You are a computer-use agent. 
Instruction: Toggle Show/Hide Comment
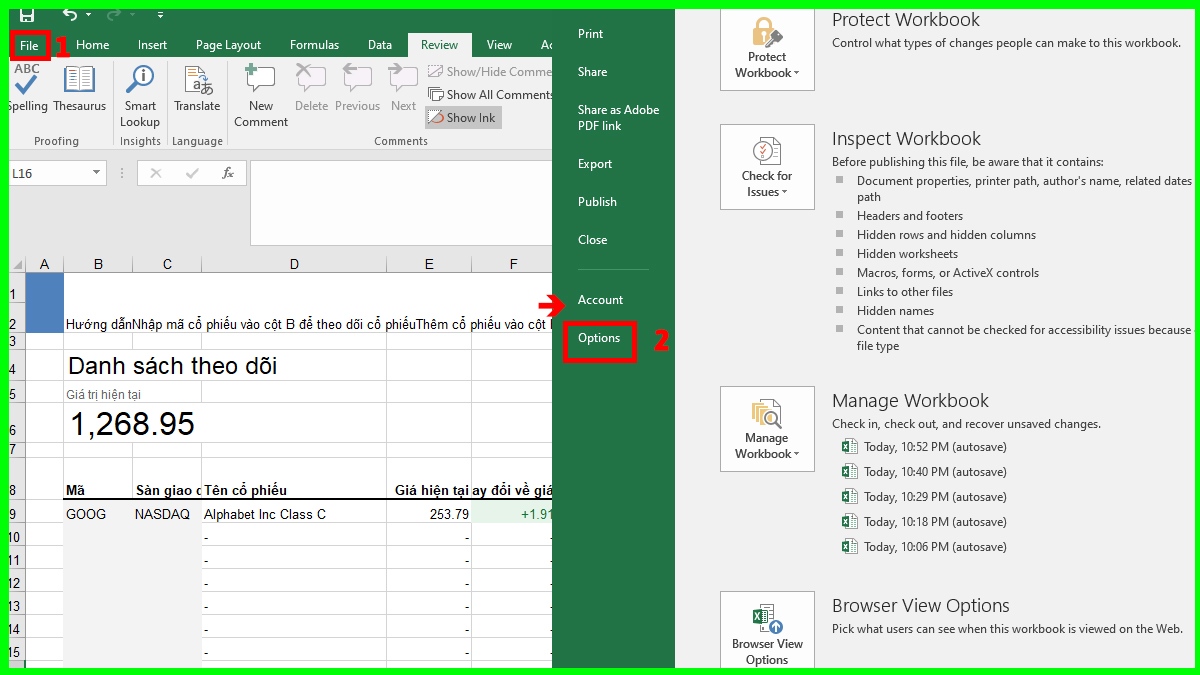point(490,71)
